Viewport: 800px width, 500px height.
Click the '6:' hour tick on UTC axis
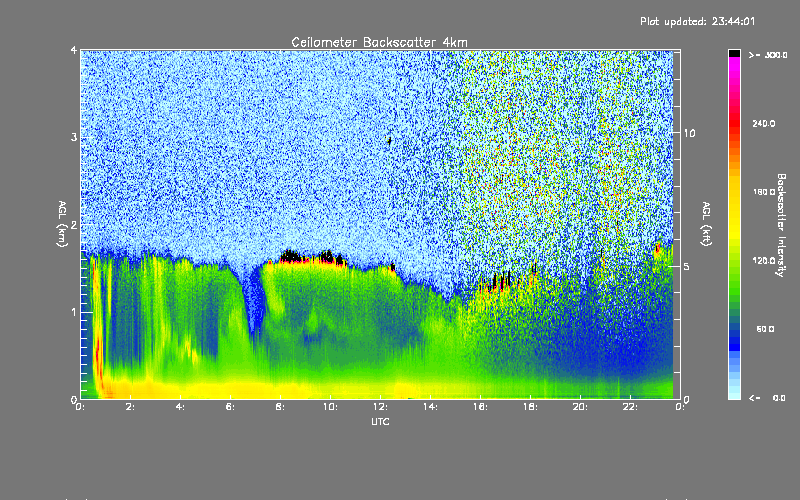click(x=231, y=407)
